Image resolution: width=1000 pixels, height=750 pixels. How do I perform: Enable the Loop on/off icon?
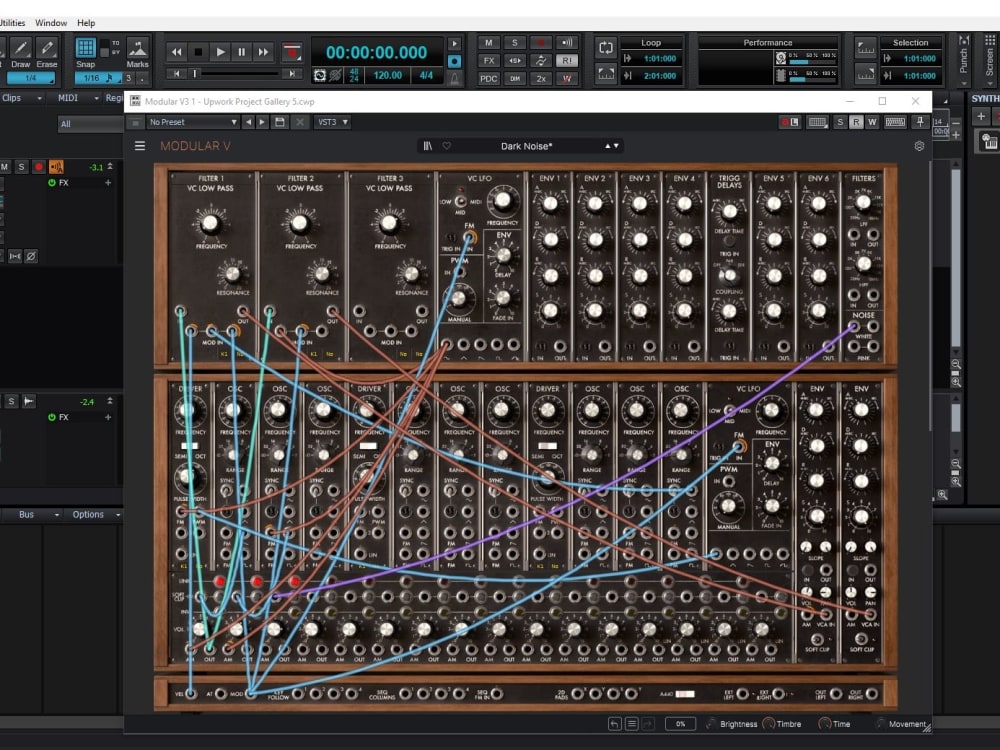coord(605,48)
